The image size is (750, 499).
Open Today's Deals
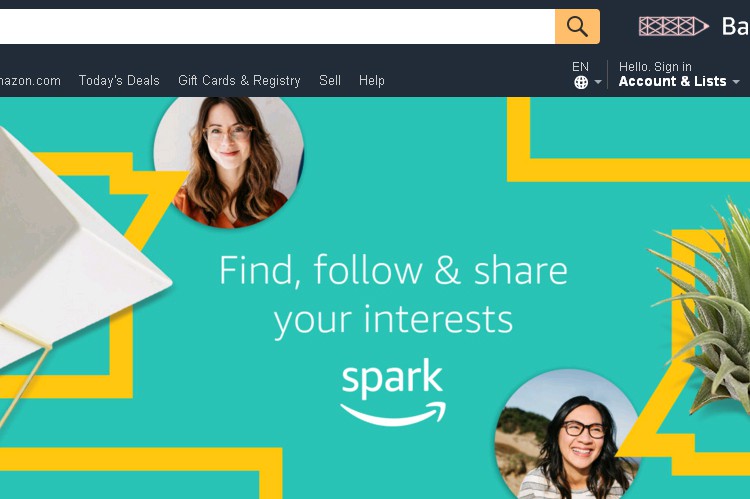(x=119, y=80)
